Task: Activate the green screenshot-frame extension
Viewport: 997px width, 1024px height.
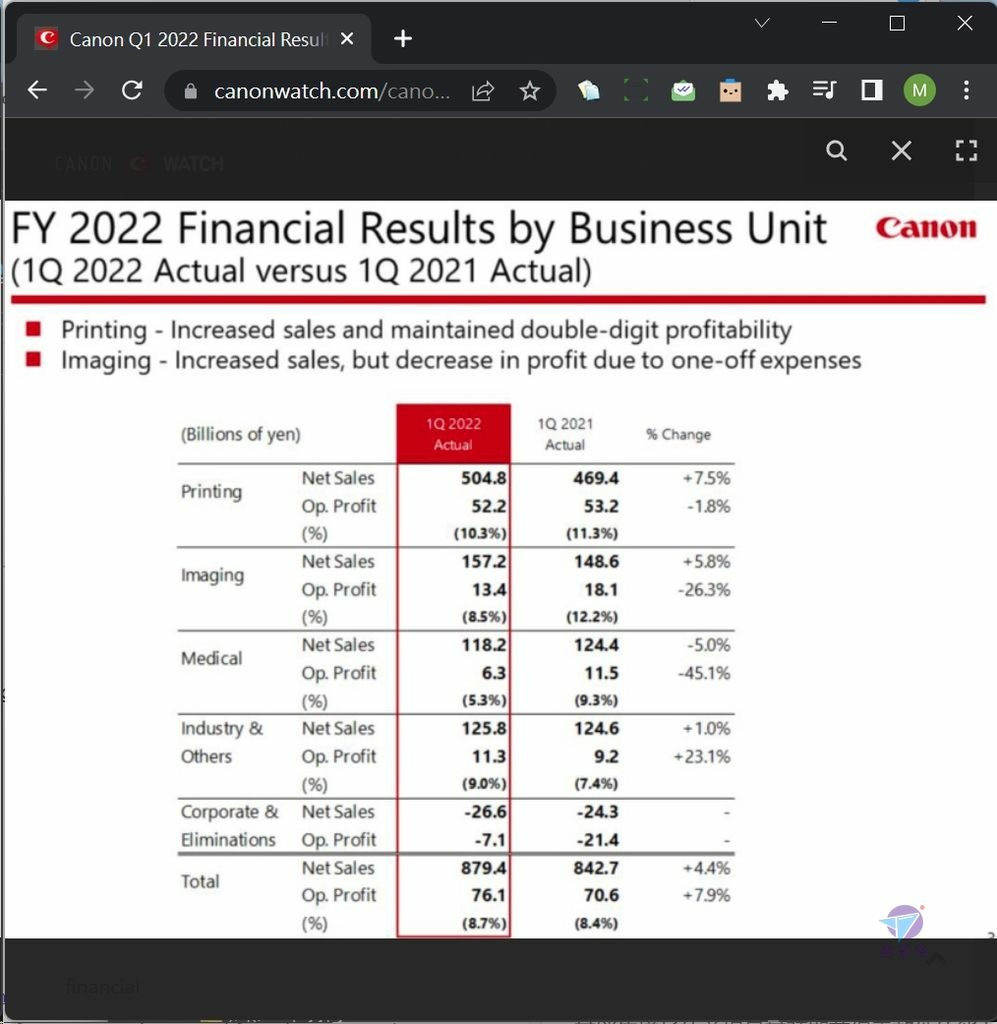Action: [x=636, y=90]
